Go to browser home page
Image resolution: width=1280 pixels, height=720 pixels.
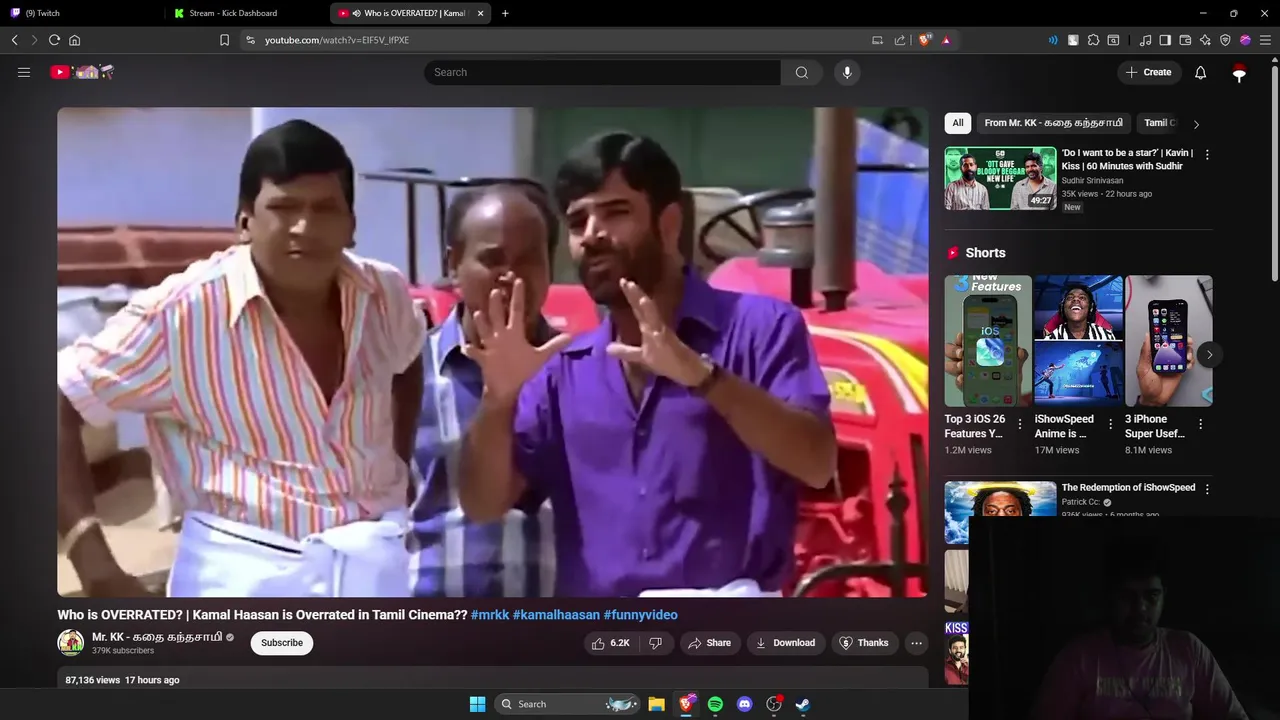click(74, 40)
